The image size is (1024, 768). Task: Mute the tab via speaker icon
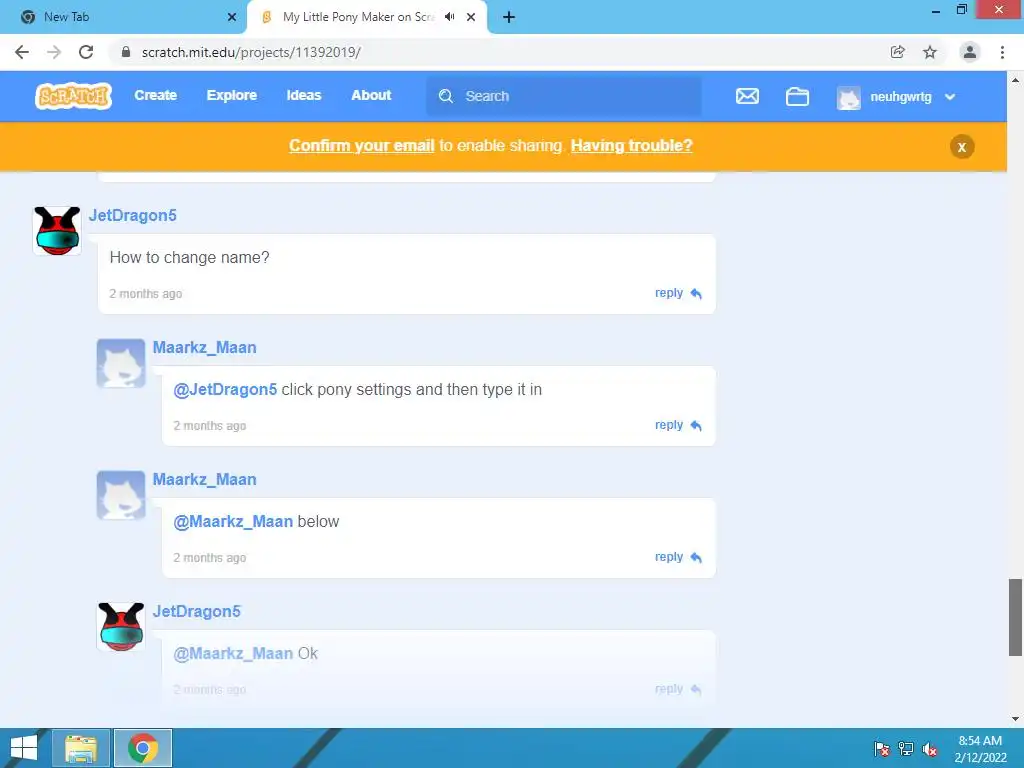coord(450,17)
